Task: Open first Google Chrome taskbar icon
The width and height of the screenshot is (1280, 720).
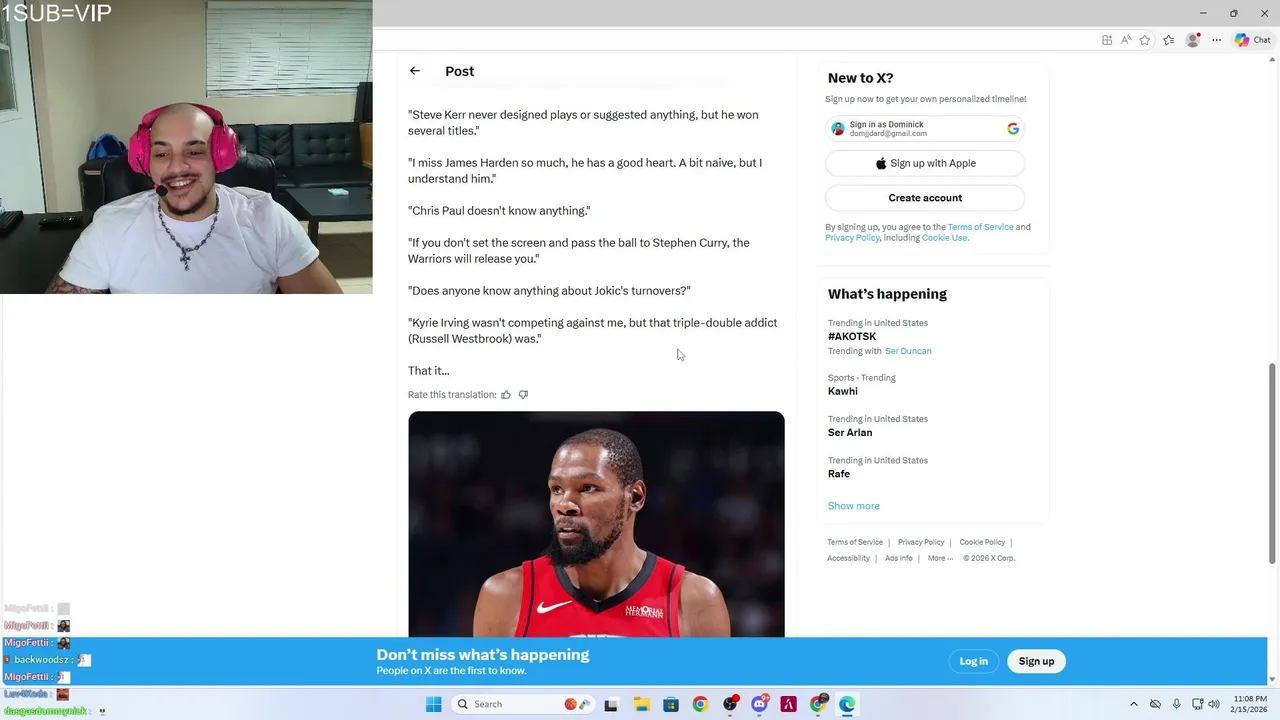Action: [700, 704]
